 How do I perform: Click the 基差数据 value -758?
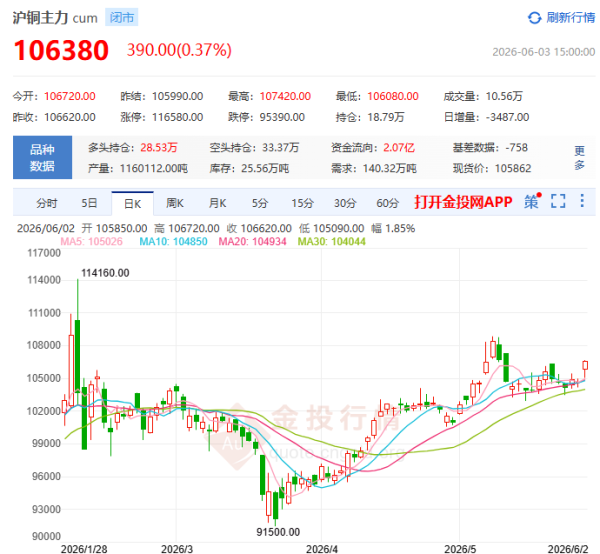[x=517, y=147]
